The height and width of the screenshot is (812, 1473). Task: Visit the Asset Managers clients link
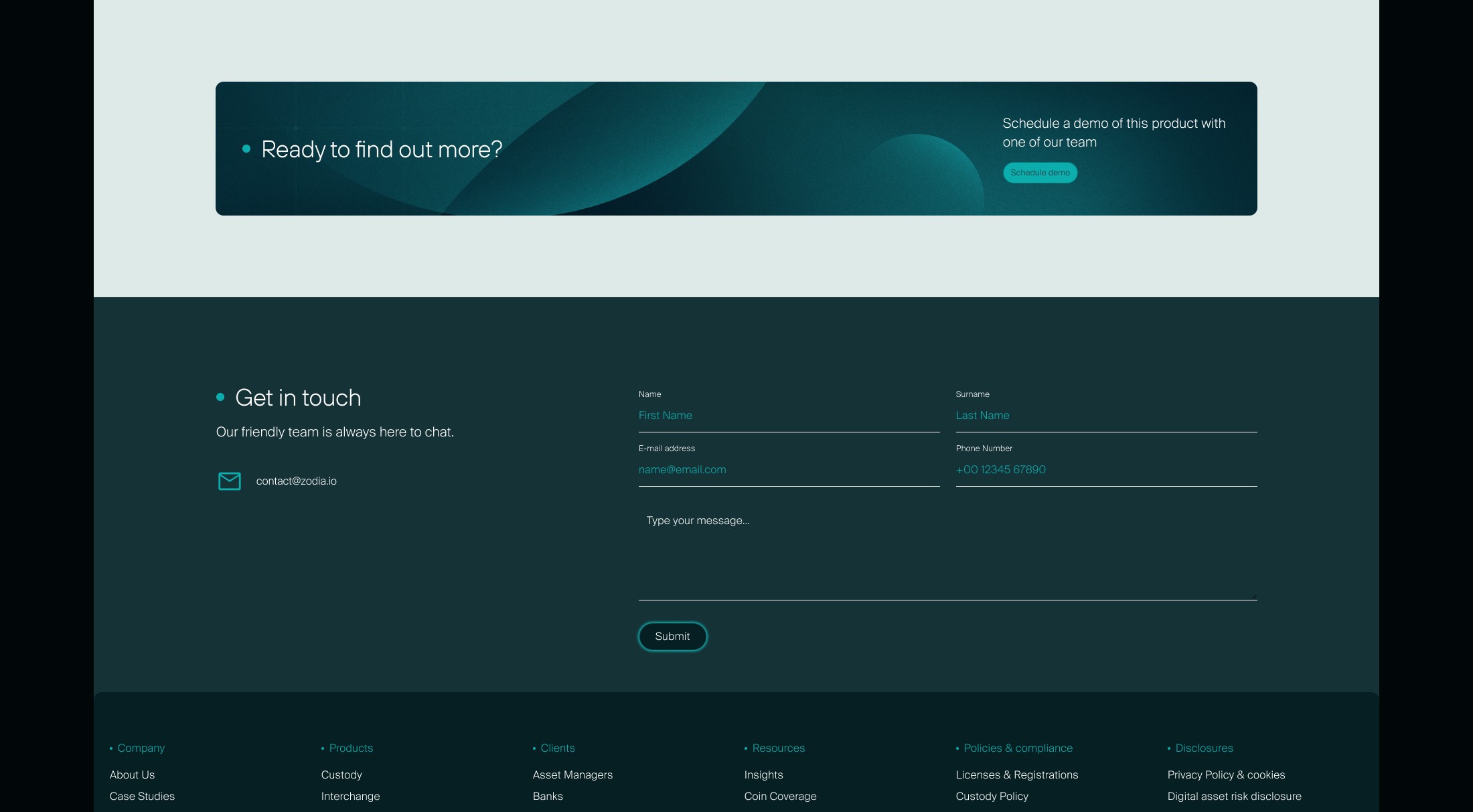(x=572, y=775)
